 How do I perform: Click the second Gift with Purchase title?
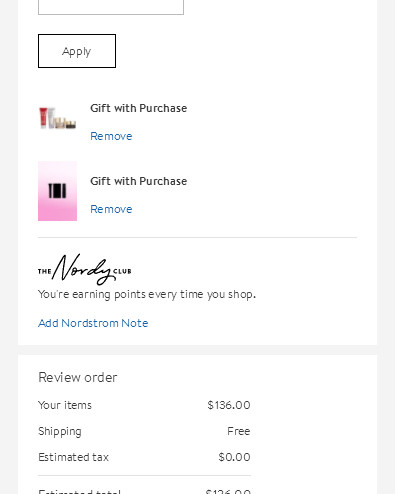tap(139, 181)
